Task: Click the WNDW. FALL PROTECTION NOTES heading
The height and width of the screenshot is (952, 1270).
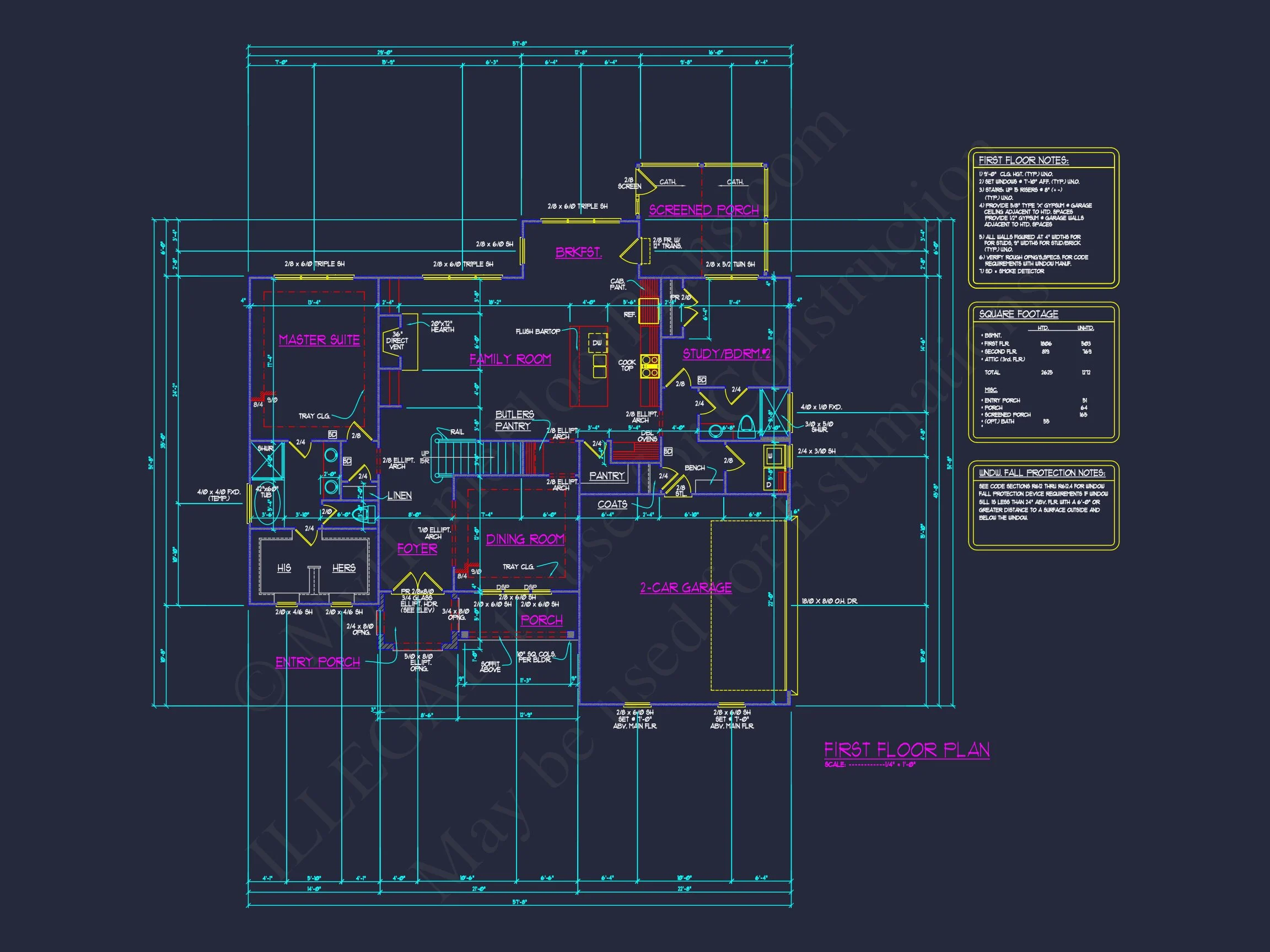Action: tap(1041, 473)
